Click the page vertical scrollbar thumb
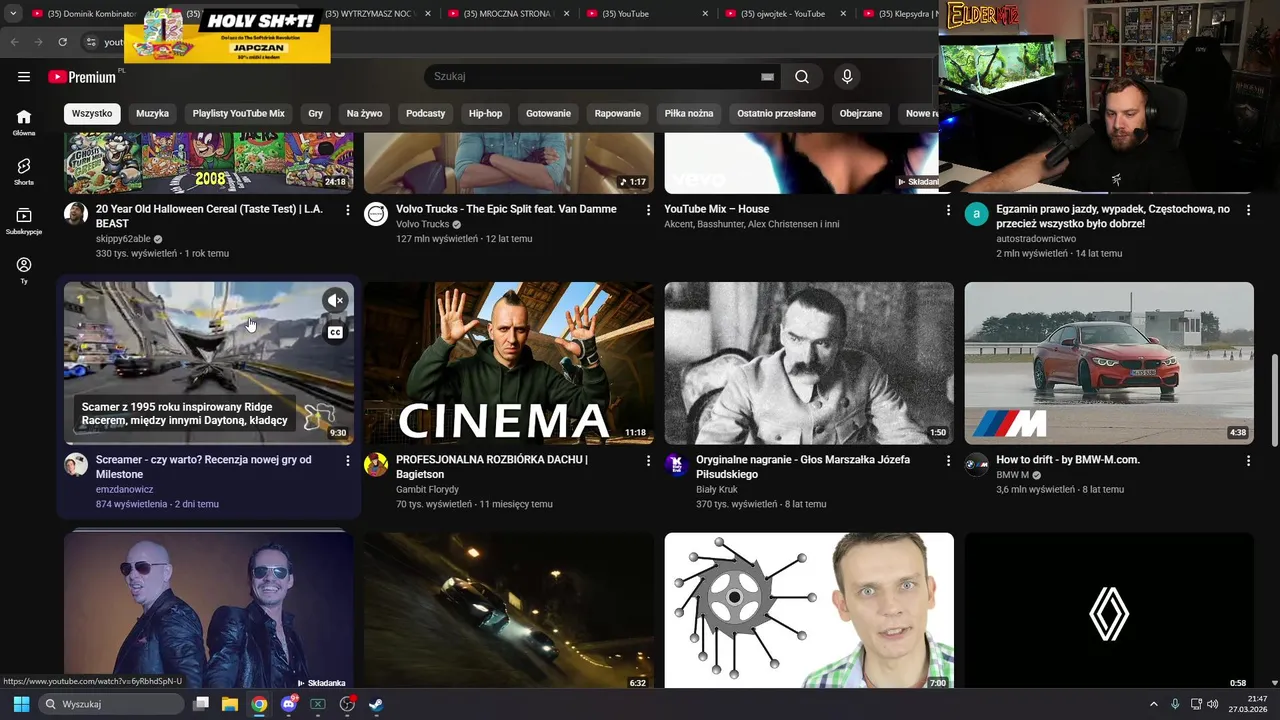The image size is (1280, 720). coord(1273,400)
